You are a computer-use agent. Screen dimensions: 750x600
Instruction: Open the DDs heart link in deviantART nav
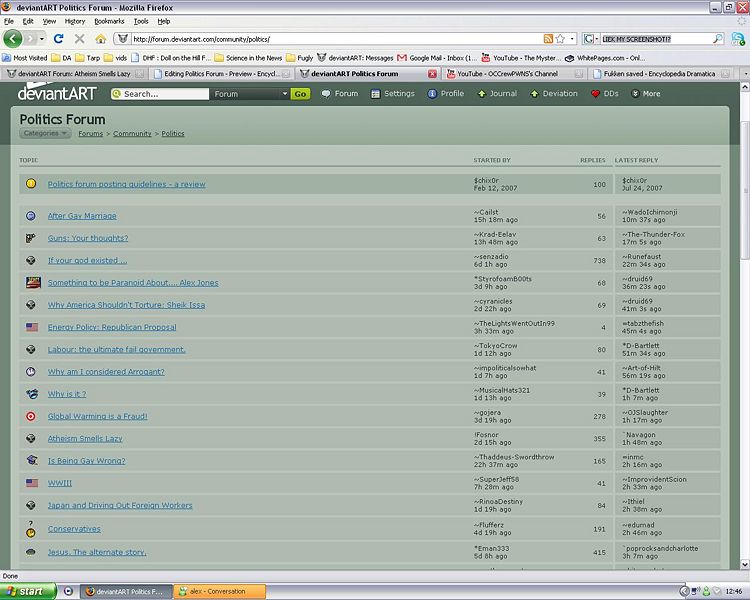pos(604,94)
